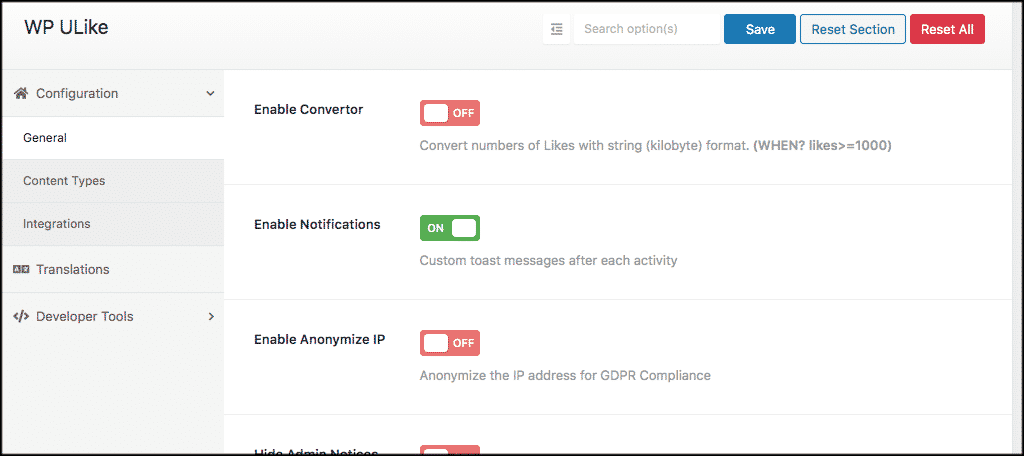The image size is (1024, 456).
Task: Collapse Configuration using its chevron arrow
Action: click(210, 93)
